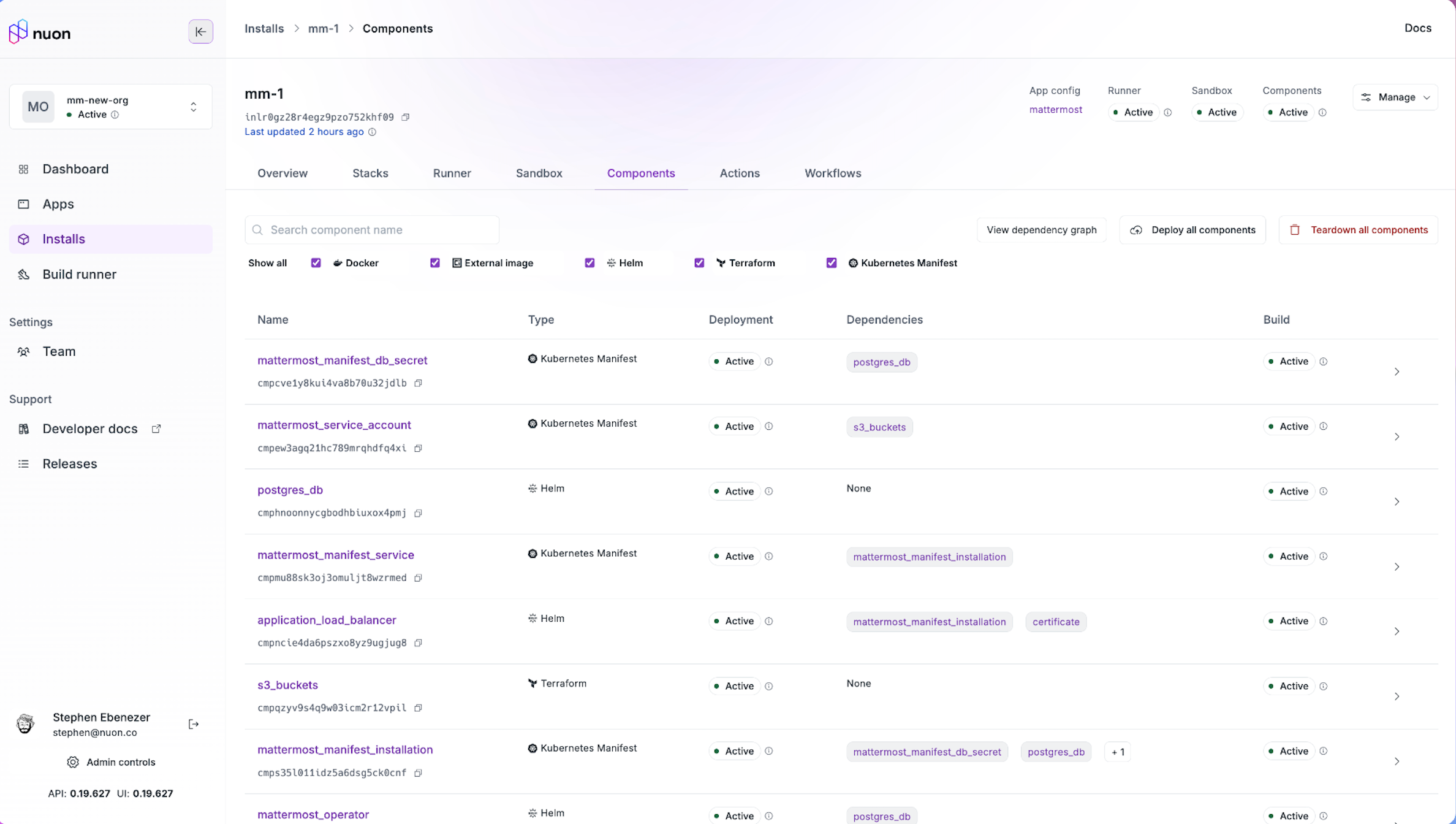Open deployment info icon for postgres_db
This screenshot has height=824, width=1456.
(x=768, y=491)
